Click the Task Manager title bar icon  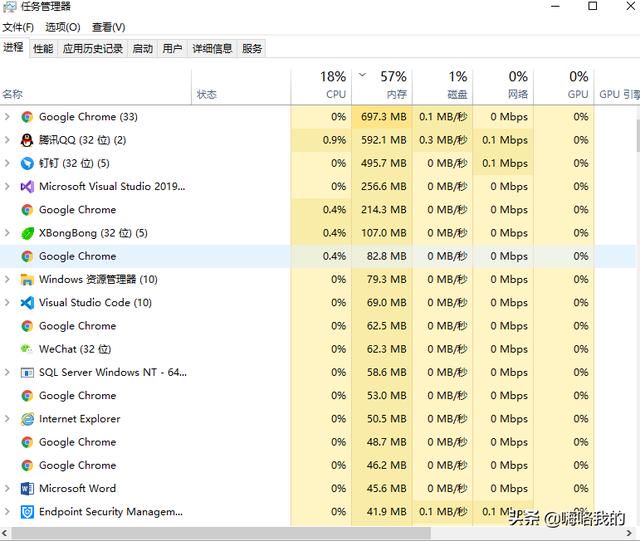point(9,7)
